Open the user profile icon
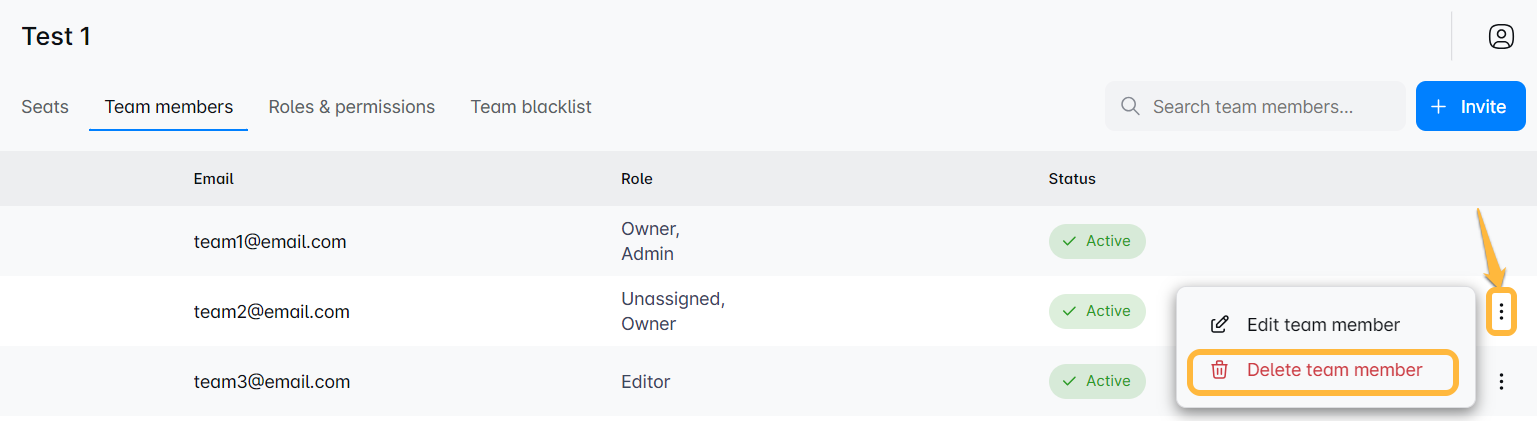 click(x=1500, y=37)
